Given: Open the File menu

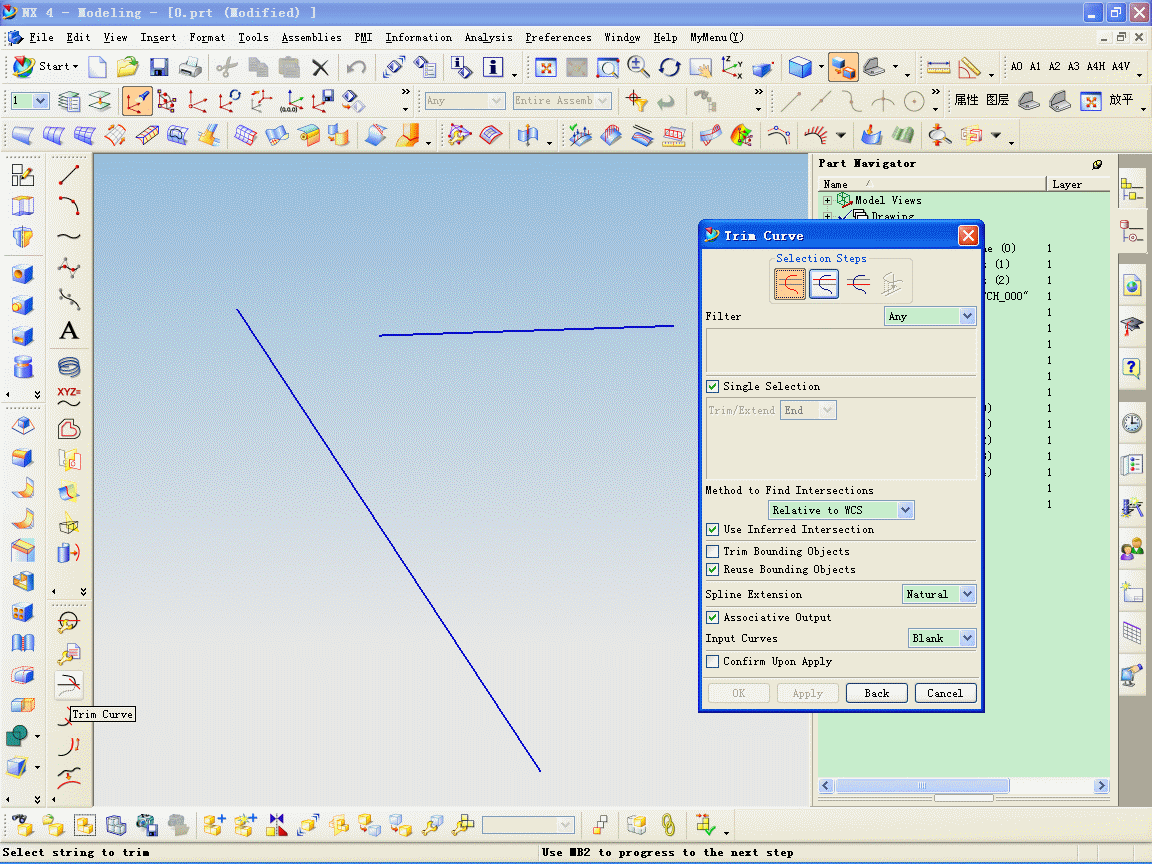Looking at the screenshot, I should 41,37.
